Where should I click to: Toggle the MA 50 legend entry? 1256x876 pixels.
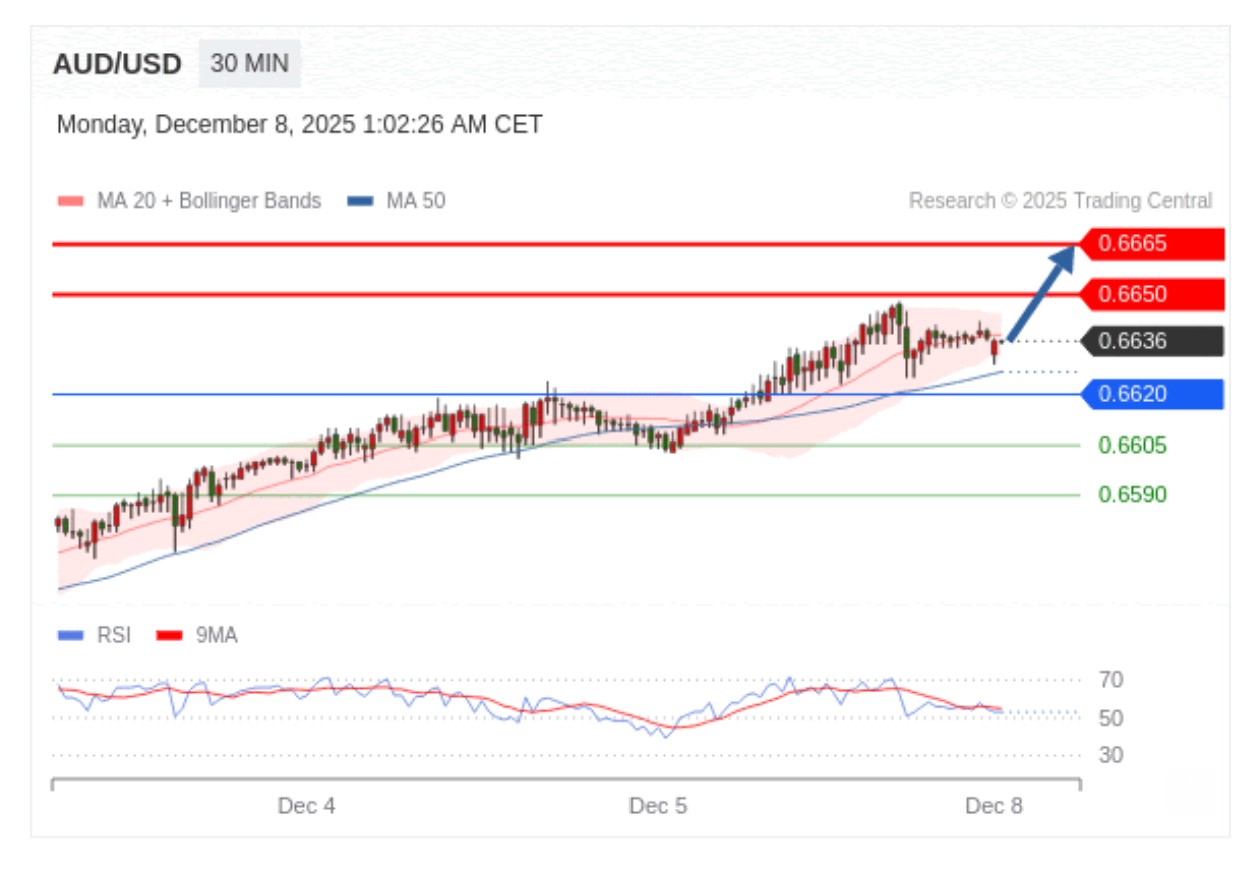pos(397,201)
